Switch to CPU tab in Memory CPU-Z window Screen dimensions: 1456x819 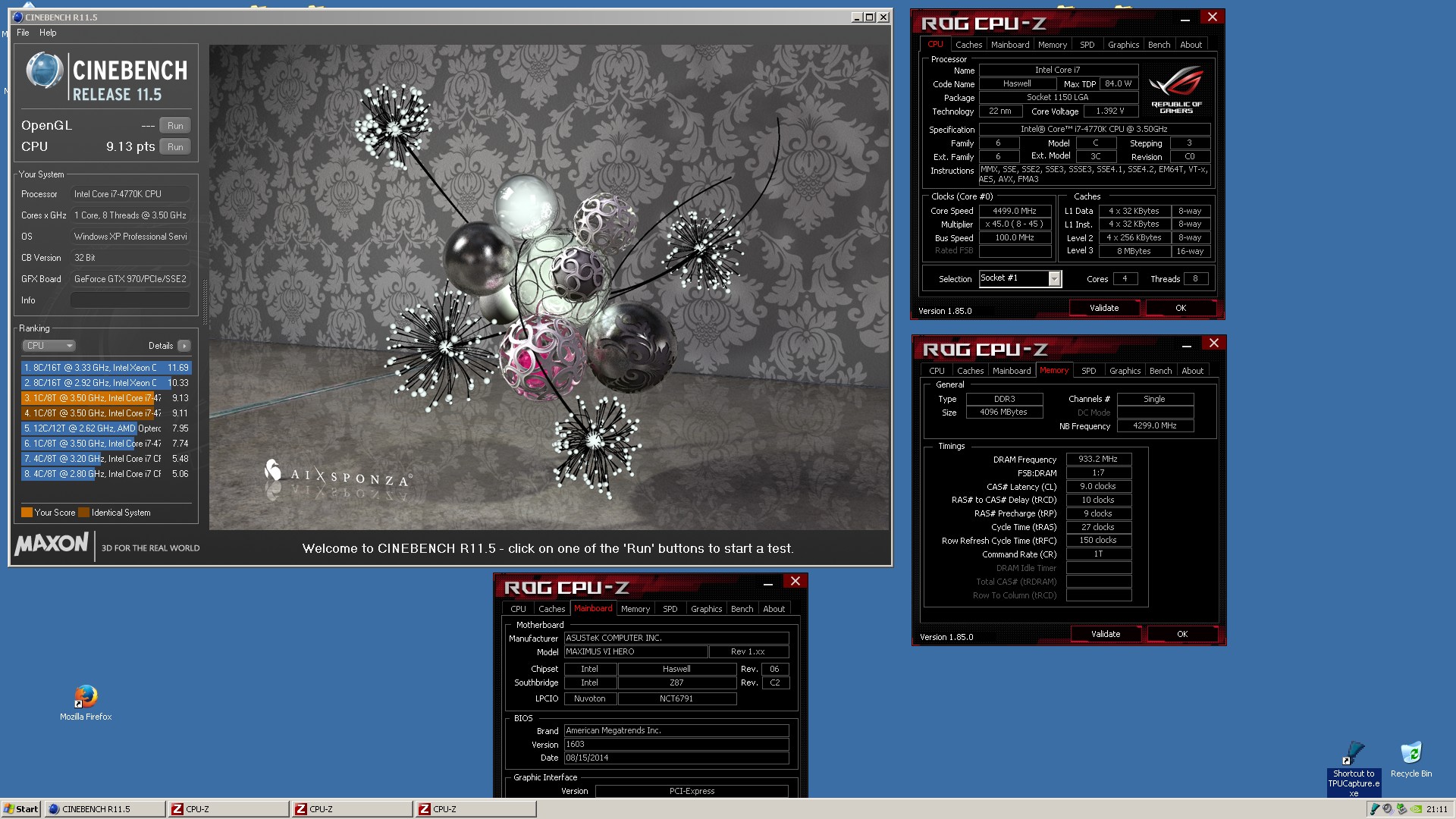click(937, 371)
